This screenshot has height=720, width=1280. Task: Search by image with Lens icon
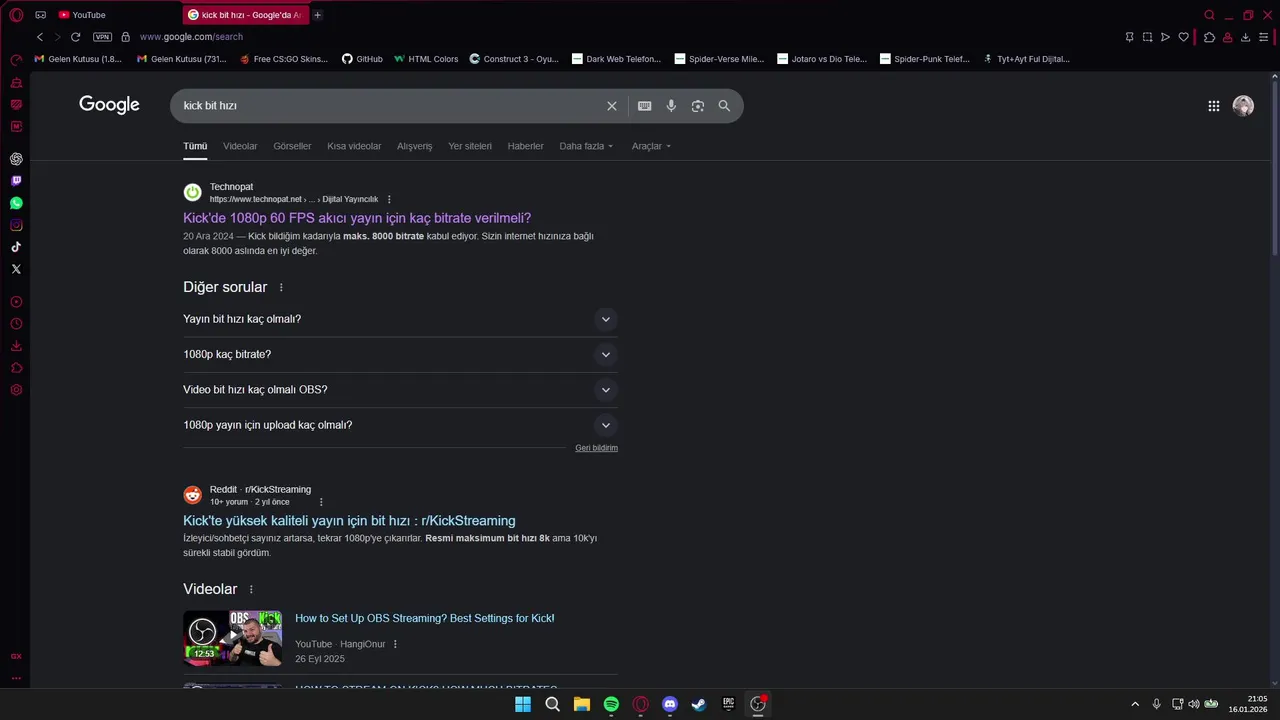pyautogui.click(x=698, y=106)
